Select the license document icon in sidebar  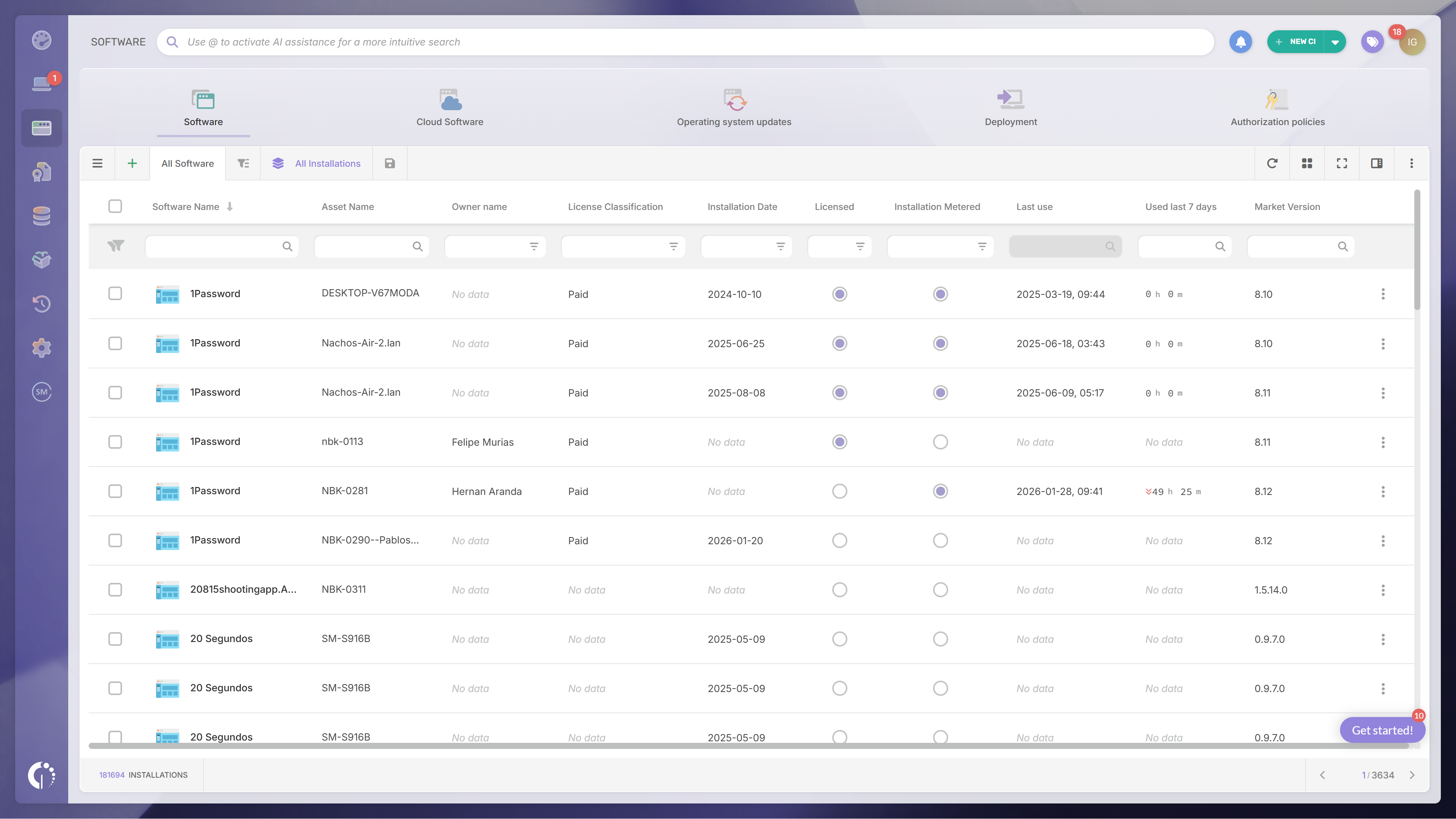(41, 171)
